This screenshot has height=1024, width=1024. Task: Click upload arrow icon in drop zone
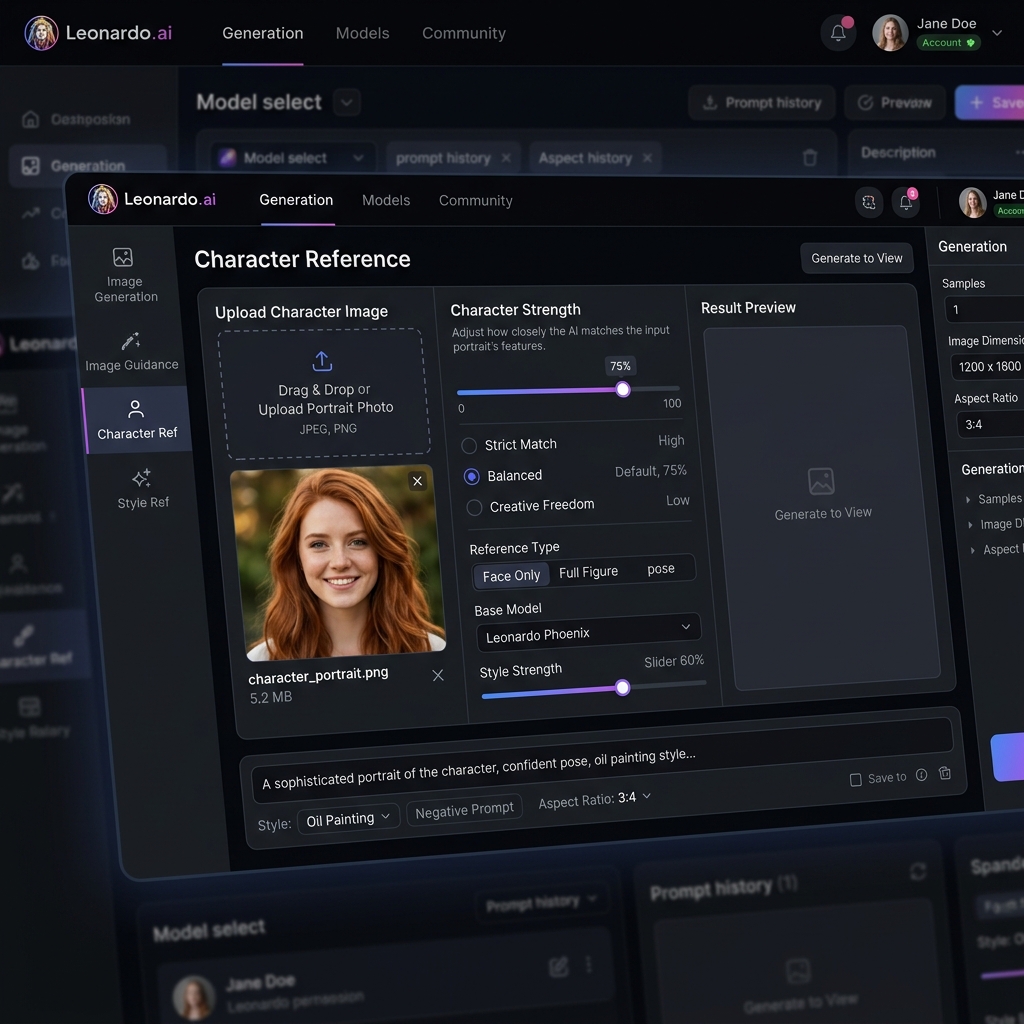[x=322, y=361]
